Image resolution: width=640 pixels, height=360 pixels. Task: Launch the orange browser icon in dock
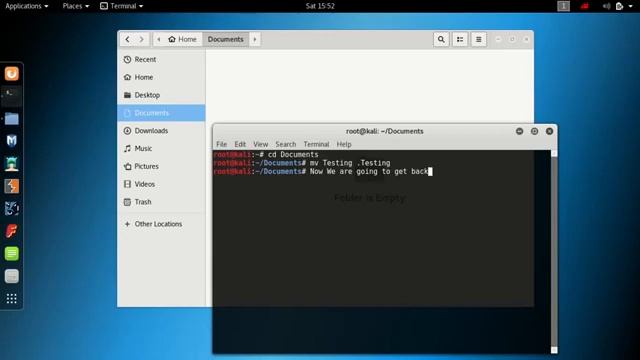point(12,74)
